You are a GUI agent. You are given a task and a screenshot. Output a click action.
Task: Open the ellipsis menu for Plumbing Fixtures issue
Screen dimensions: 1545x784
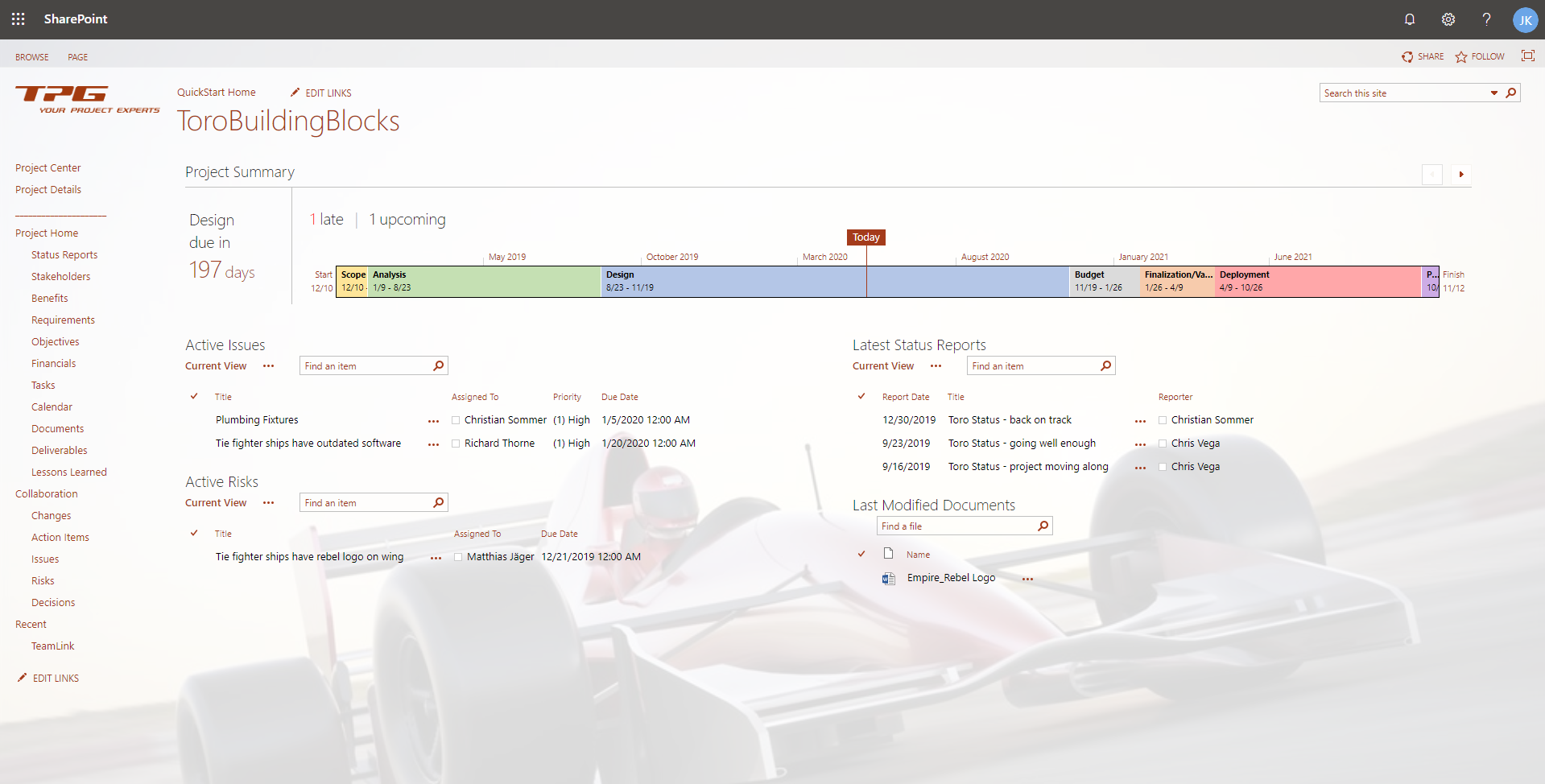point(434,421)
